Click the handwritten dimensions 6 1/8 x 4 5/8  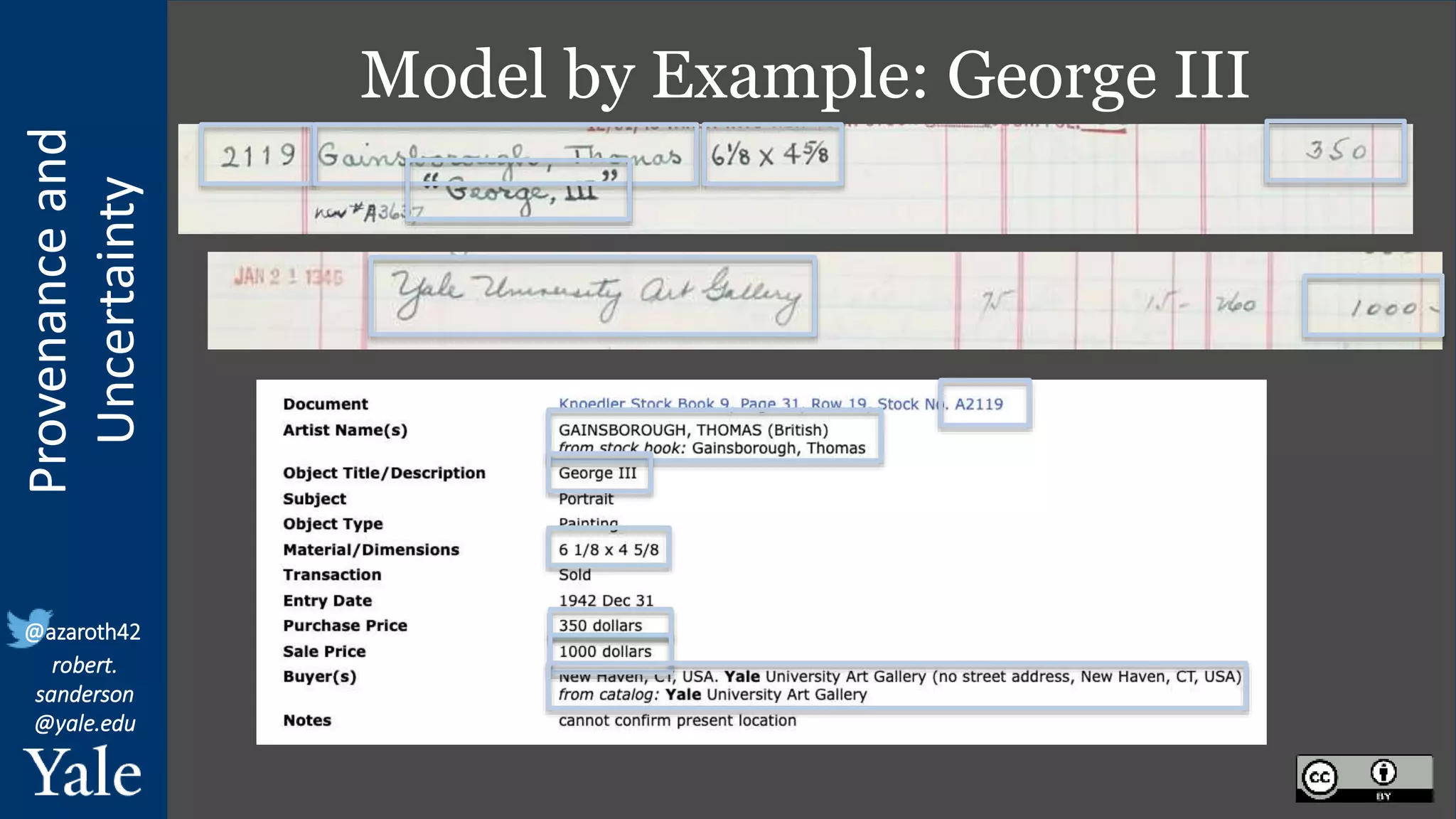[770, 154]
